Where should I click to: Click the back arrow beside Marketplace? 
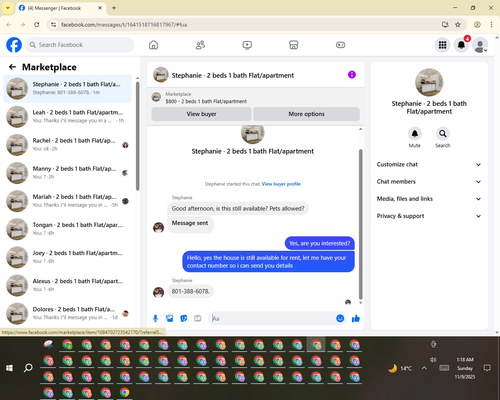(12, 67)
